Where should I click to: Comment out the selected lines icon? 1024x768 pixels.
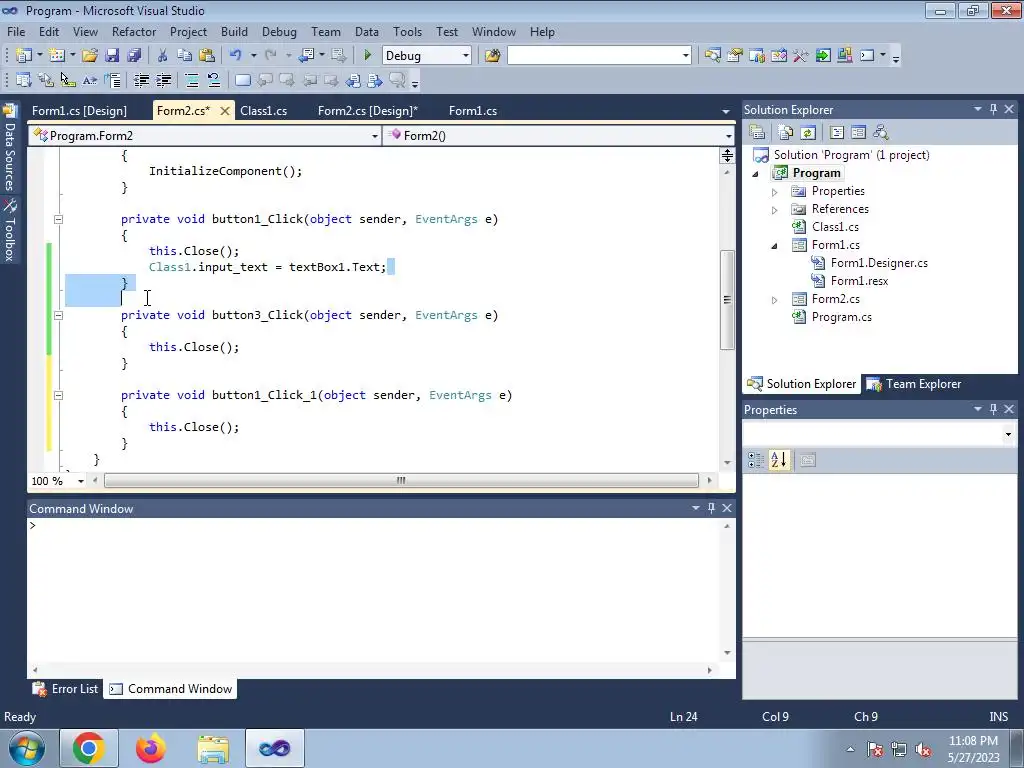point(192,80)
